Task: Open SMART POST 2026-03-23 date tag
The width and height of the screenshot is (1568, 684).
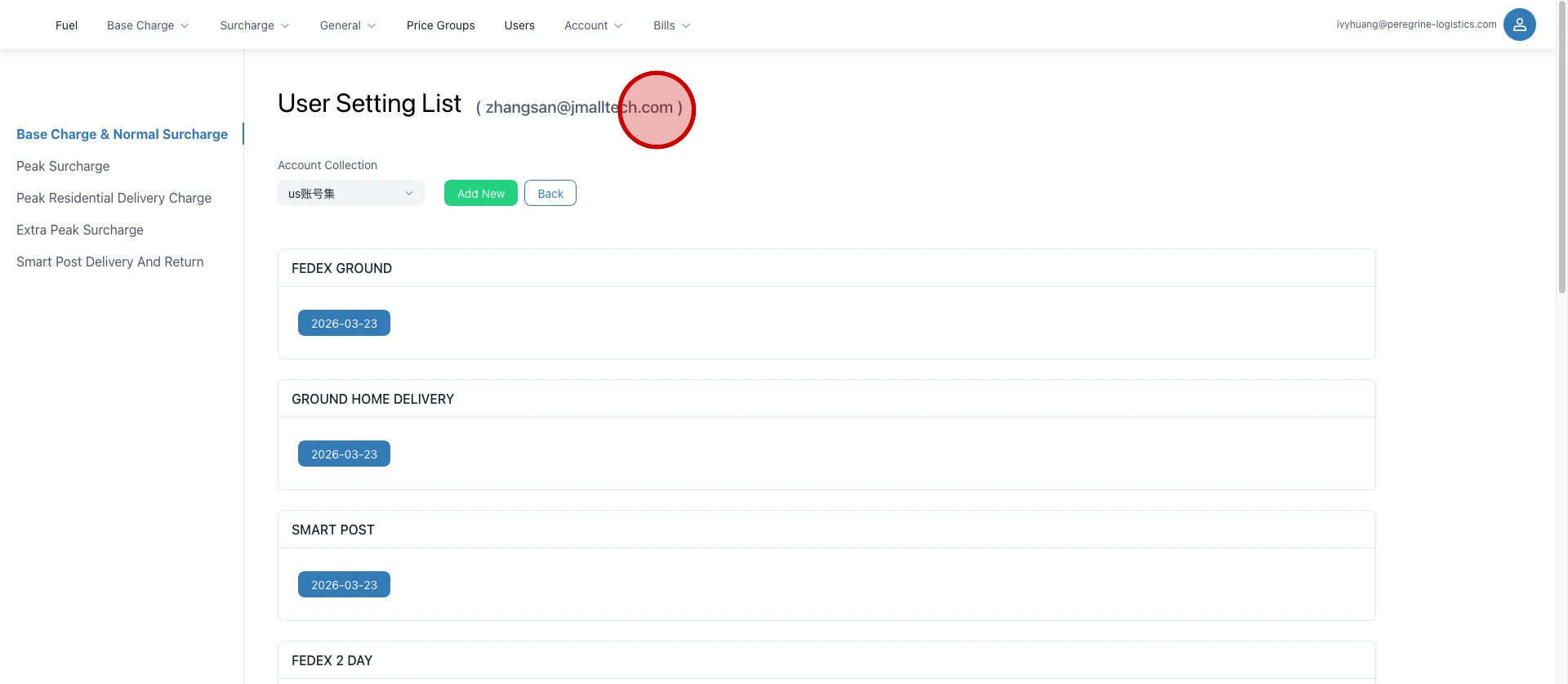Action: [344, 585]
